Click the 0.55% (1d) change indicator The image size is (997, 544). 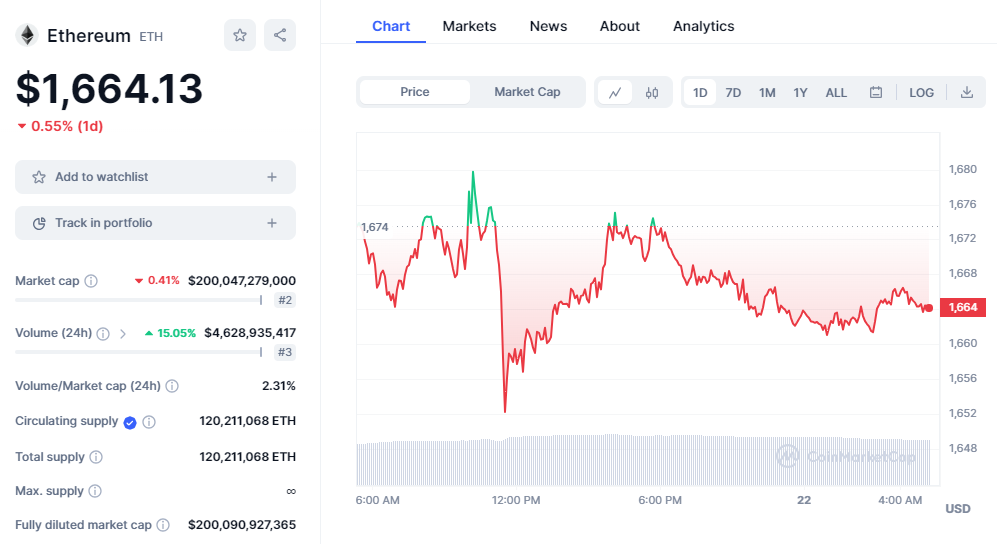click(60, 126)
